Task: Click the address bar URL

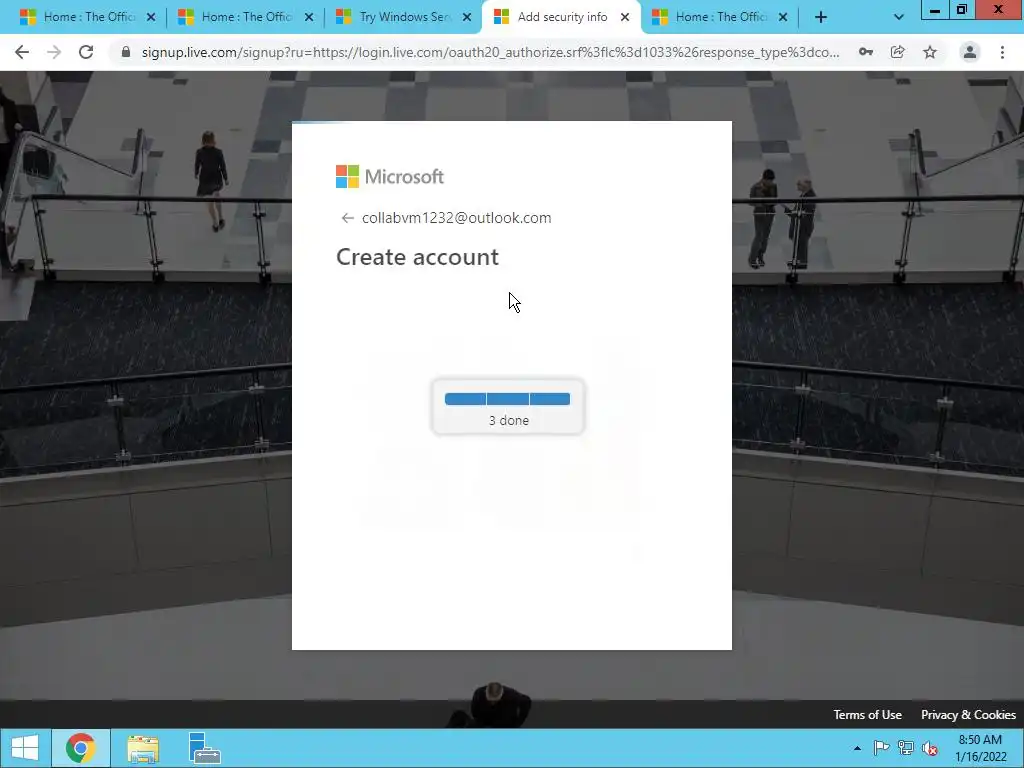Action: click(x=490, y=52)
